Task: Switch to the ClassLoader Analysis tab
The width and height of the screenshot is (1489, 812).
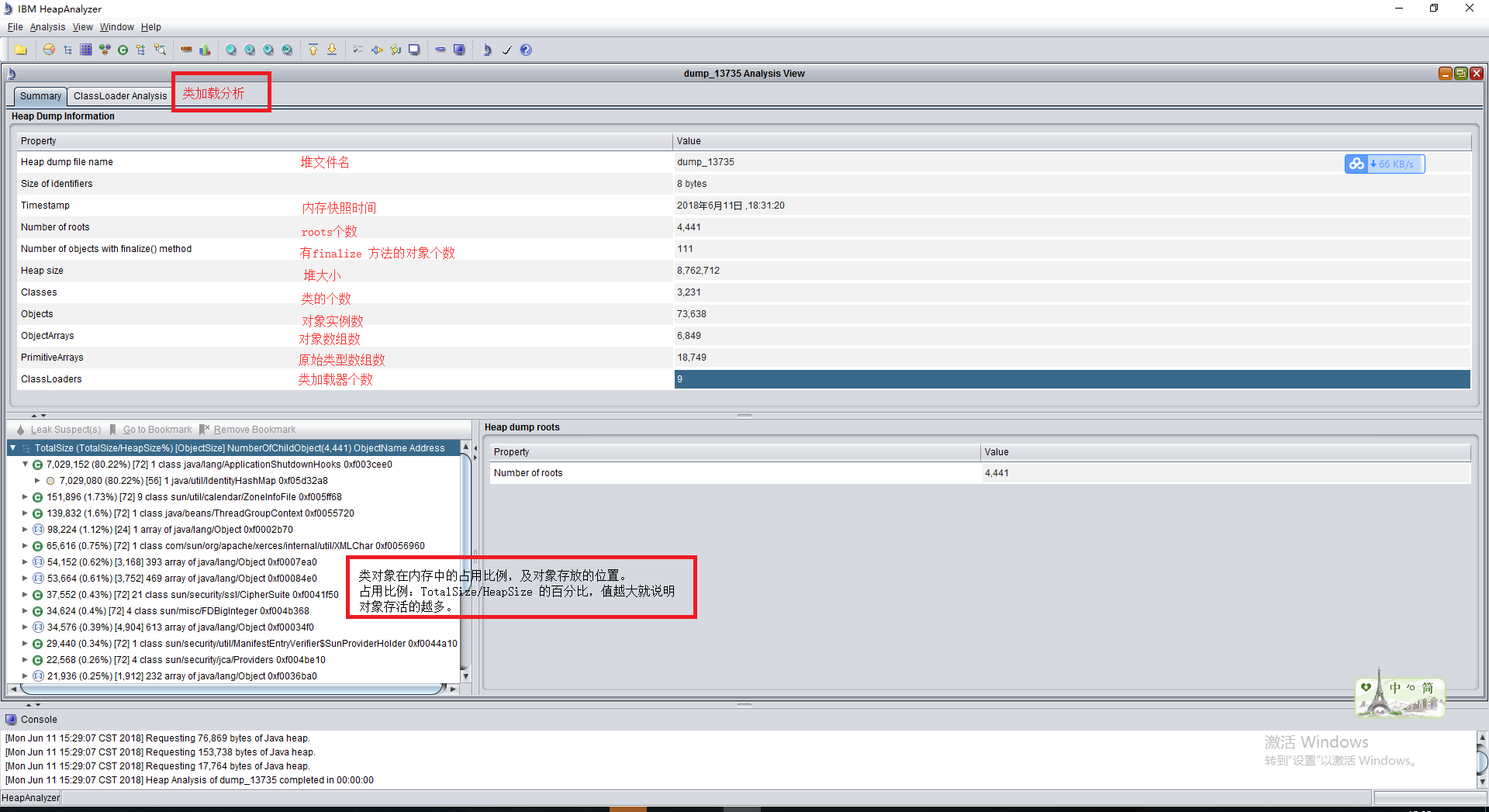Action: [x=120, y=96]
